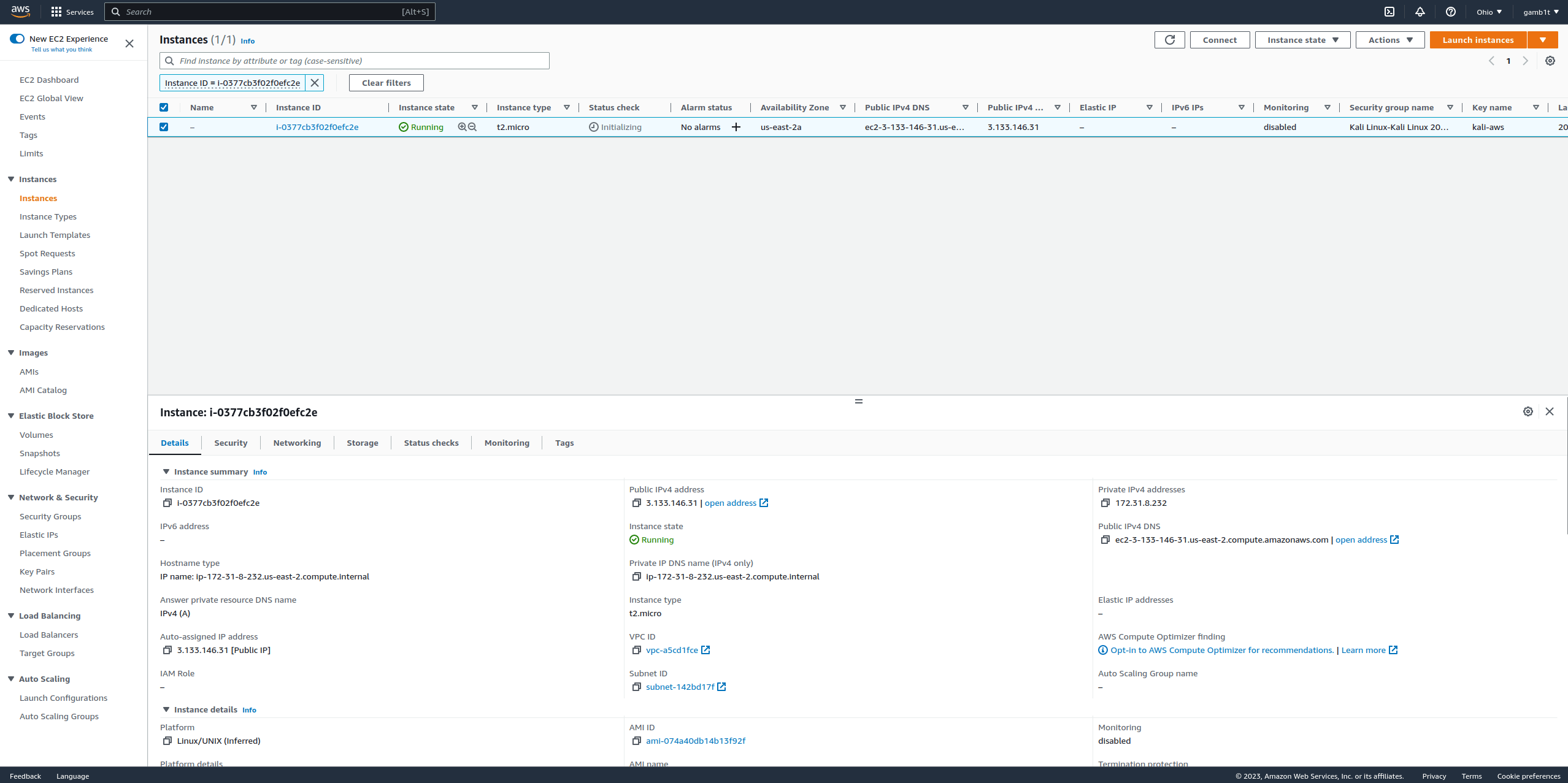Toggle New EC2 Experience switch

click(x=17, y=39)
